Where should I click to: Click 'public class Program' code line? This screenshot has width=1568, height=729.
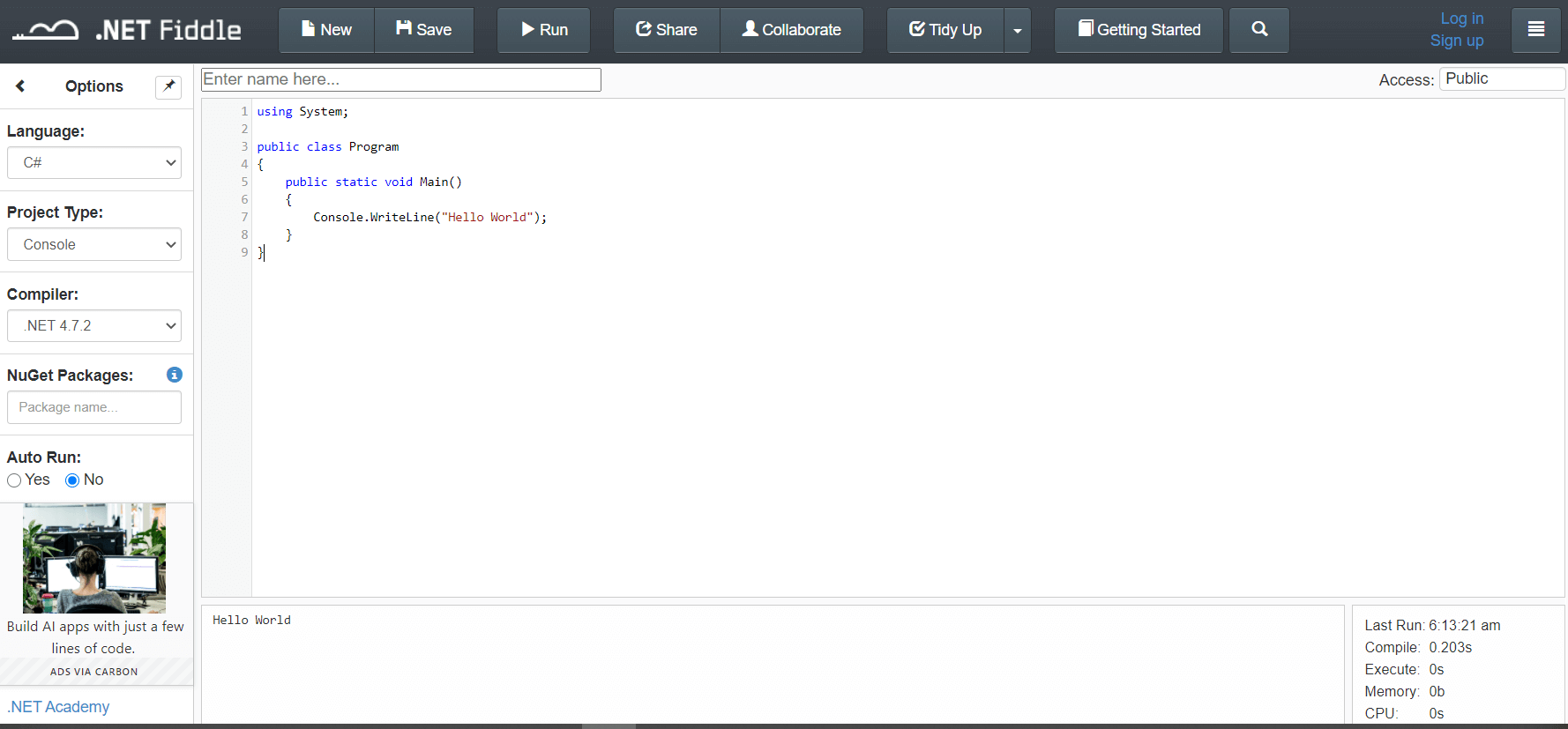[328, 147]
